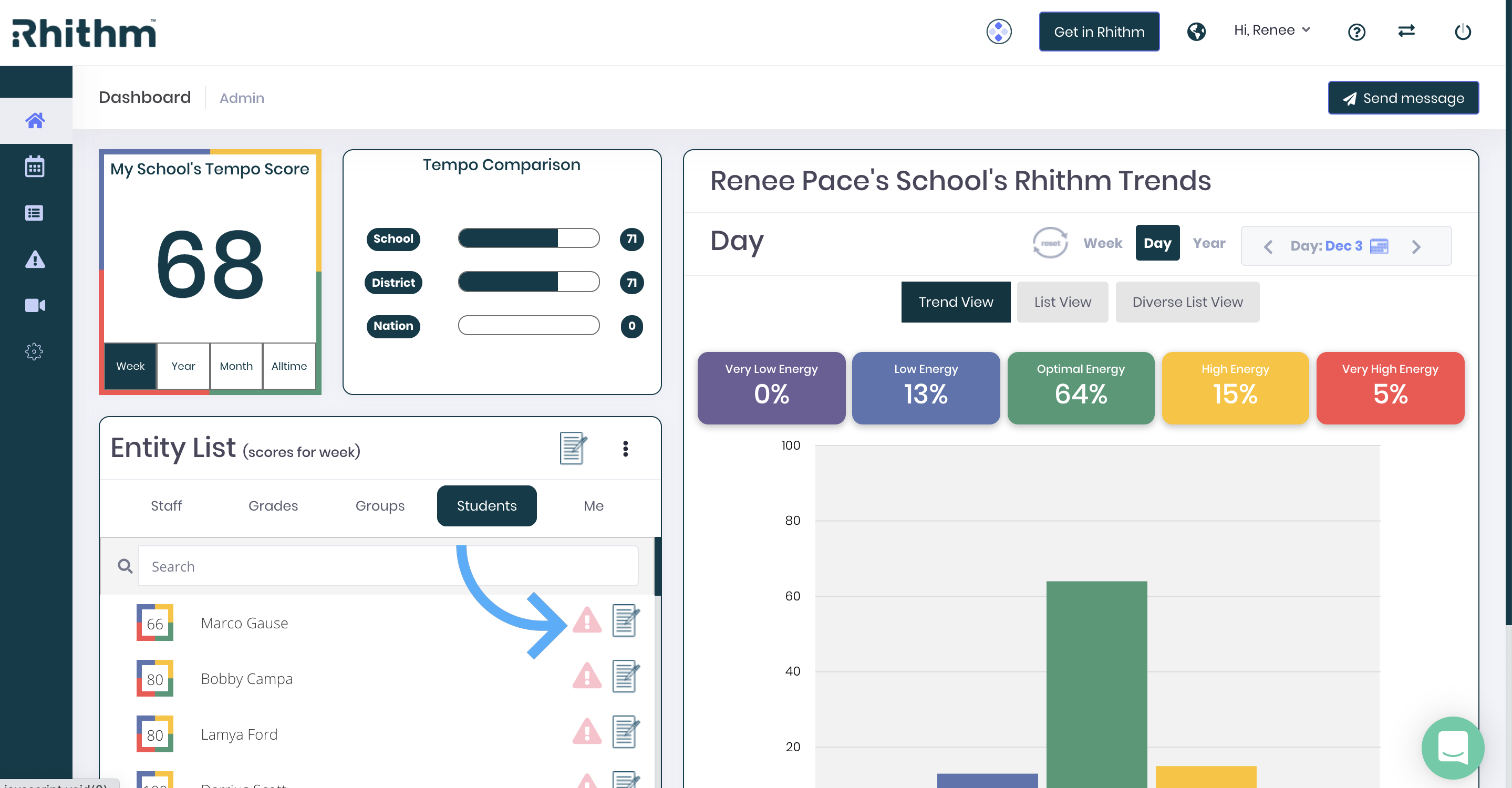Open the calendar picker icon next to Dec 3
Viewport: 1512px width, 788px height.
click(x=1379, y=246)
